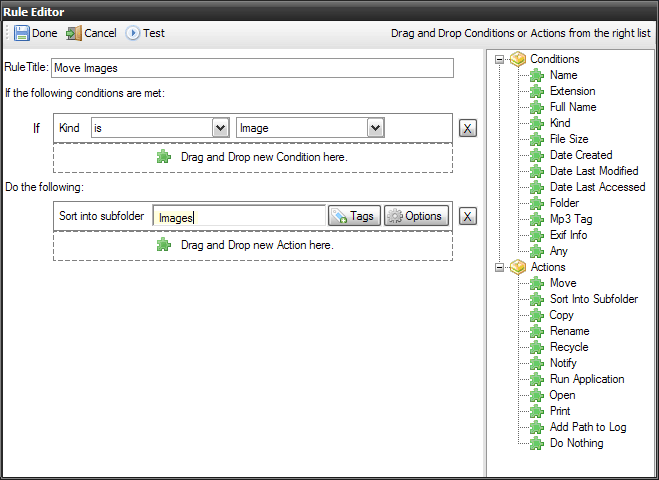Open Options for Sort into subfolder
Screen dimensions: 659x480
(x=416, y=216)
